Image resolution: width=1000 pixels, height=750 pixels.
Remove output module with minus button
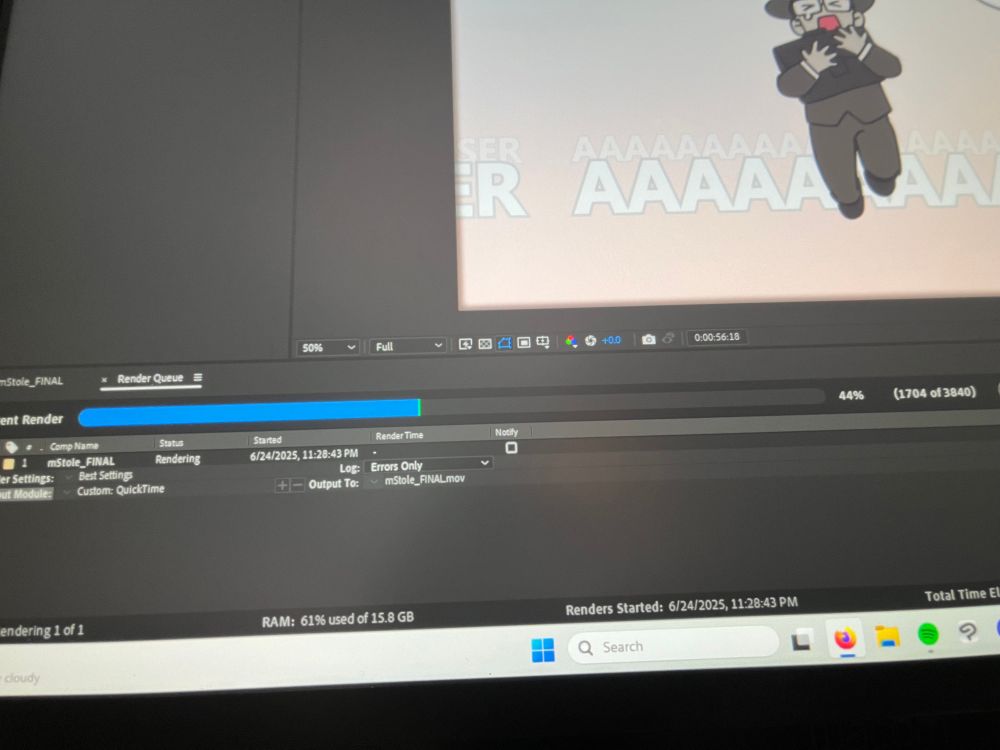(297, 485)
